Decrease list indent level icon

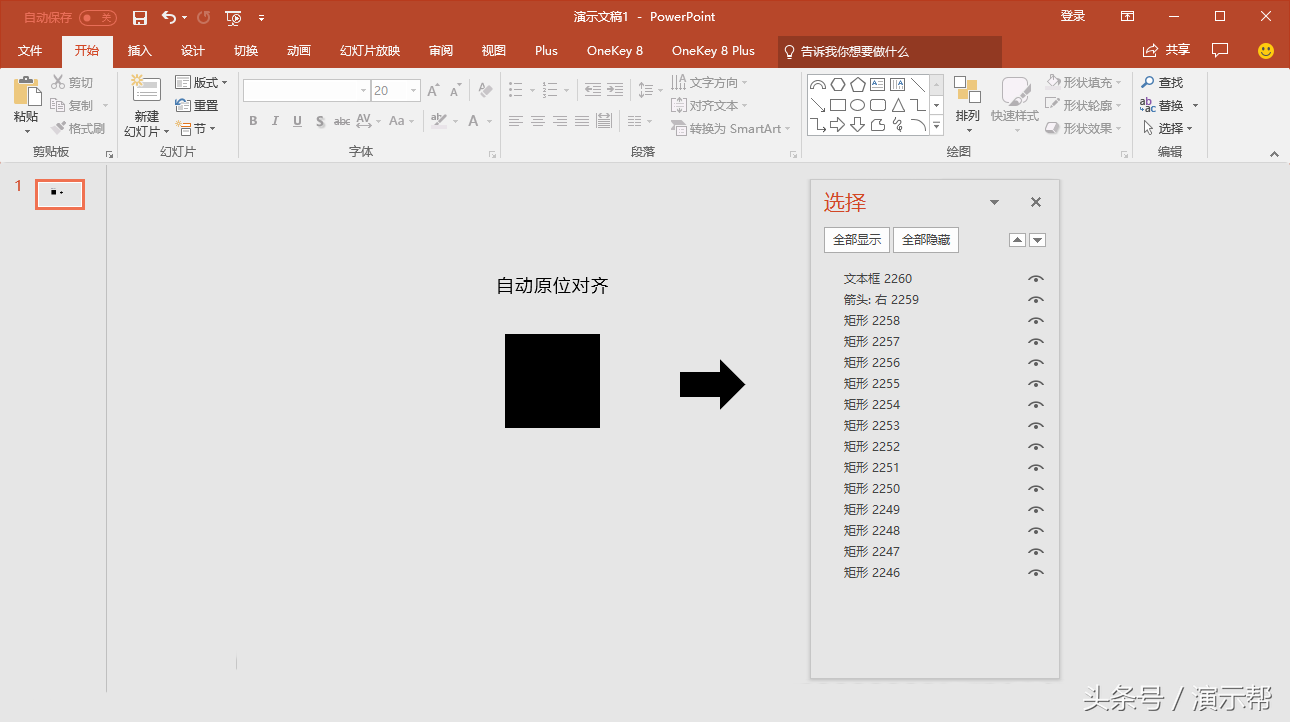[593, 90]
